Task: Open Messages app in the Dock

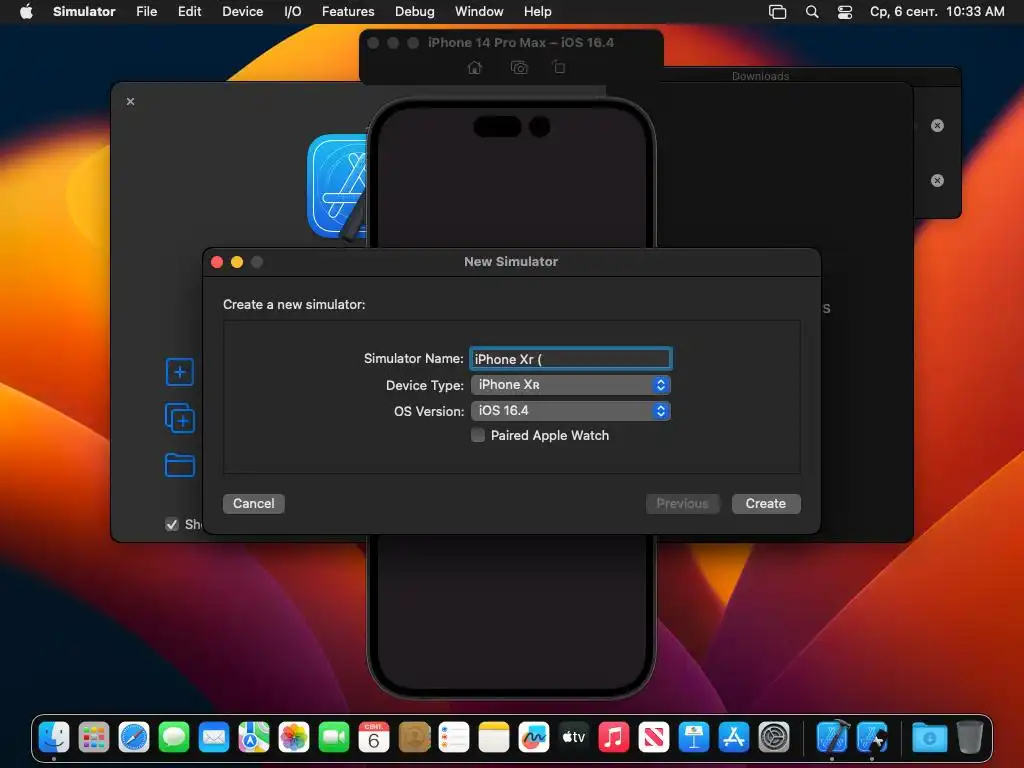Action: [x=174, y=737]
